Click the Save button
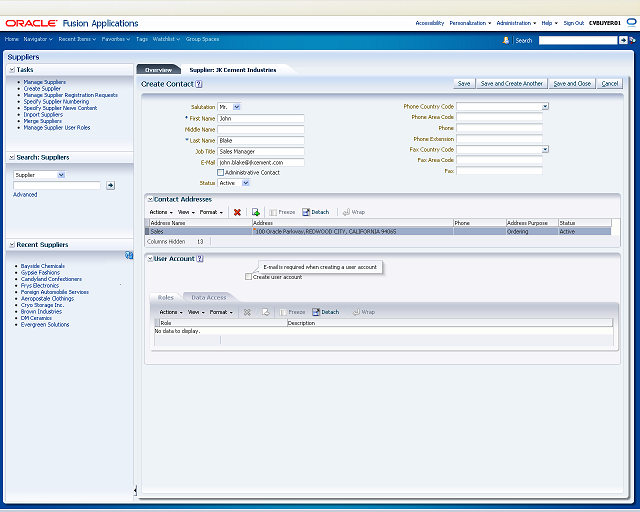 464,84
